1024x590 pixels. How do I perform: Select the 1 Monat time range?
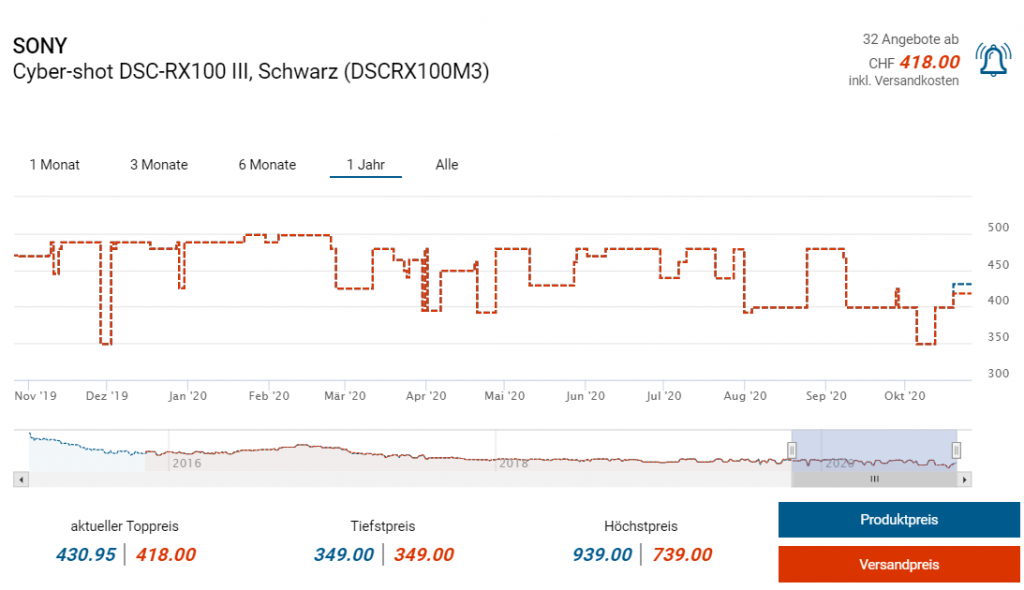(x=54, y=165)
